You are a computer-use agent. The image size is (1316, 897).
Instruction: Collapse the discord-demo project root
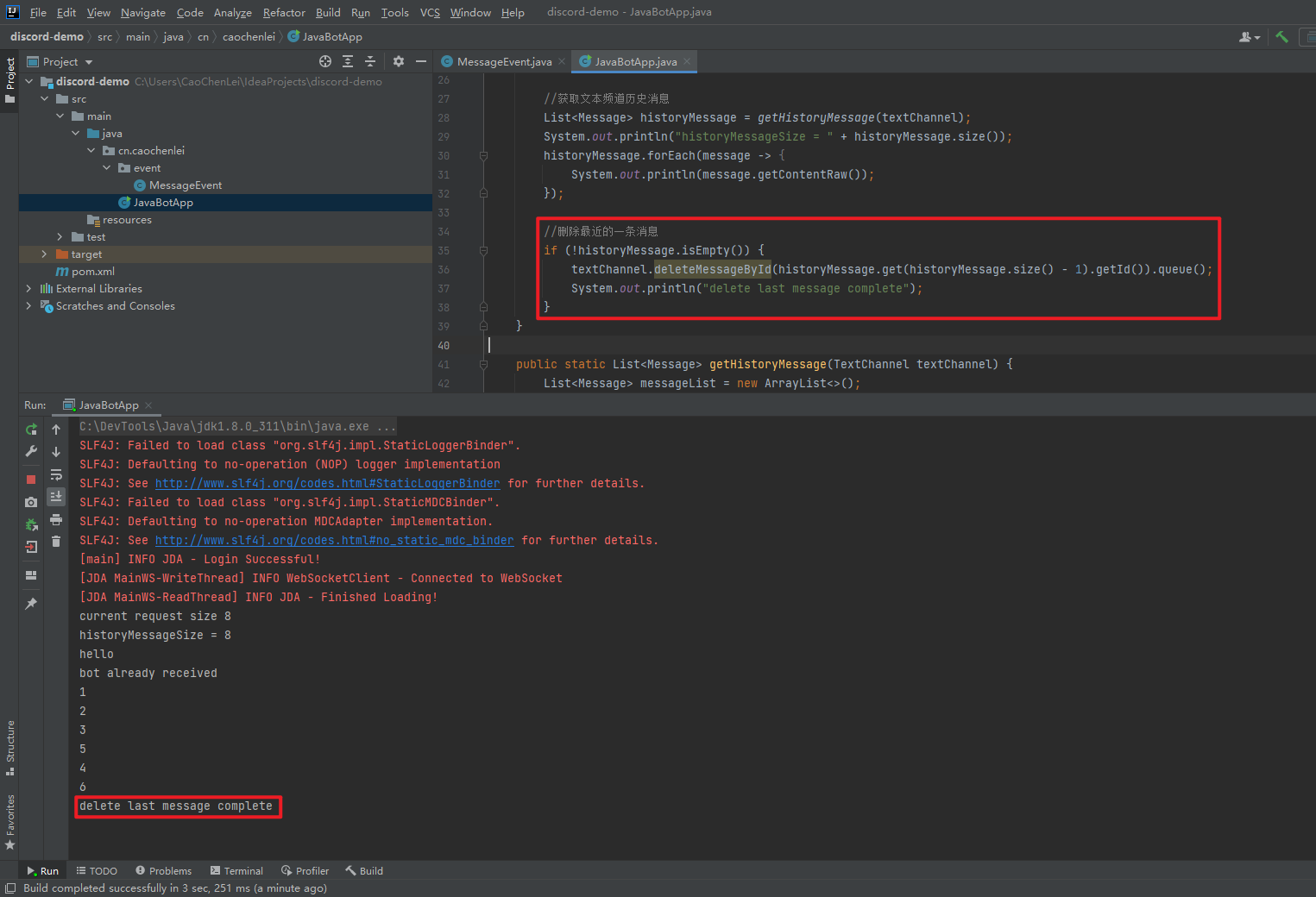coord(29,82)
